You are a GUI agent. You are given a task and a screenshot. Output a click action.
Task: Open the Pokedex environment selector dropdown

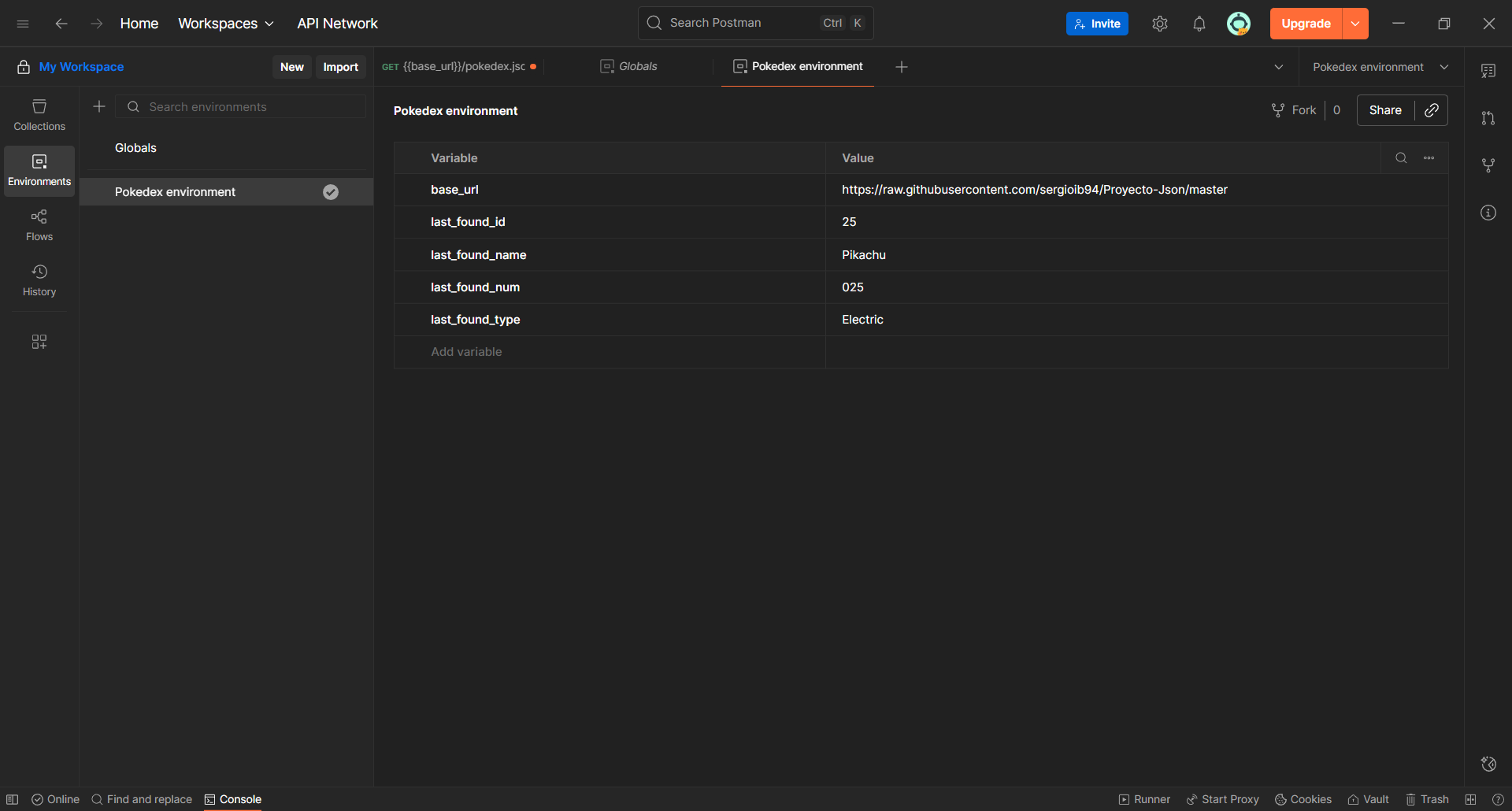point(1380,67)
